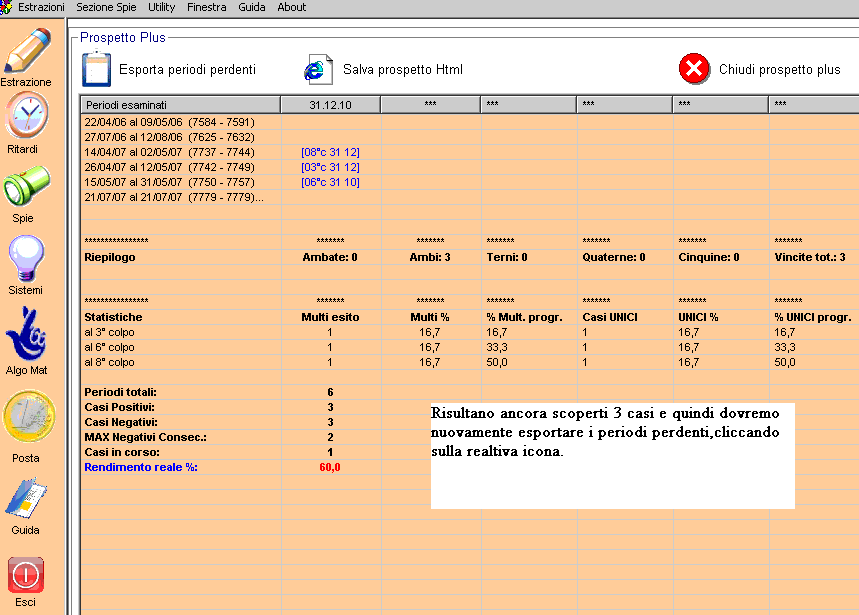Screen dimensions: 859x615
Task: Open the Utility menu
Action: click(x=162, y=7)
